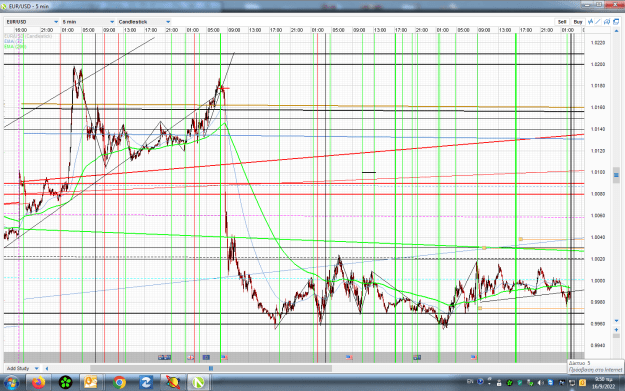Open the green-on-black circular taskbar app
Image resolution: width=625 pixels, height=391 pixels.
[65, 383]
